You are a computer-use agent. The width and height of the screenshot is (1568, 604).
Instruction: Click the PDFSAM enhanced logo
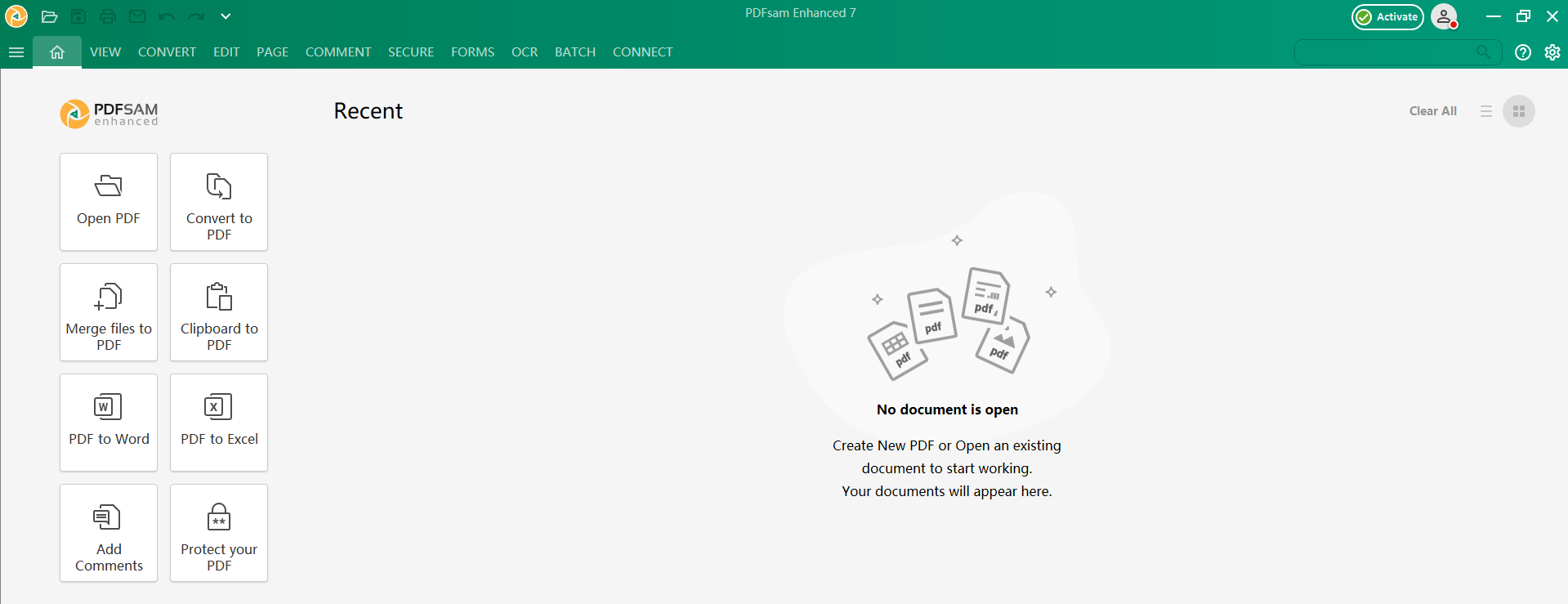[109, 114]
